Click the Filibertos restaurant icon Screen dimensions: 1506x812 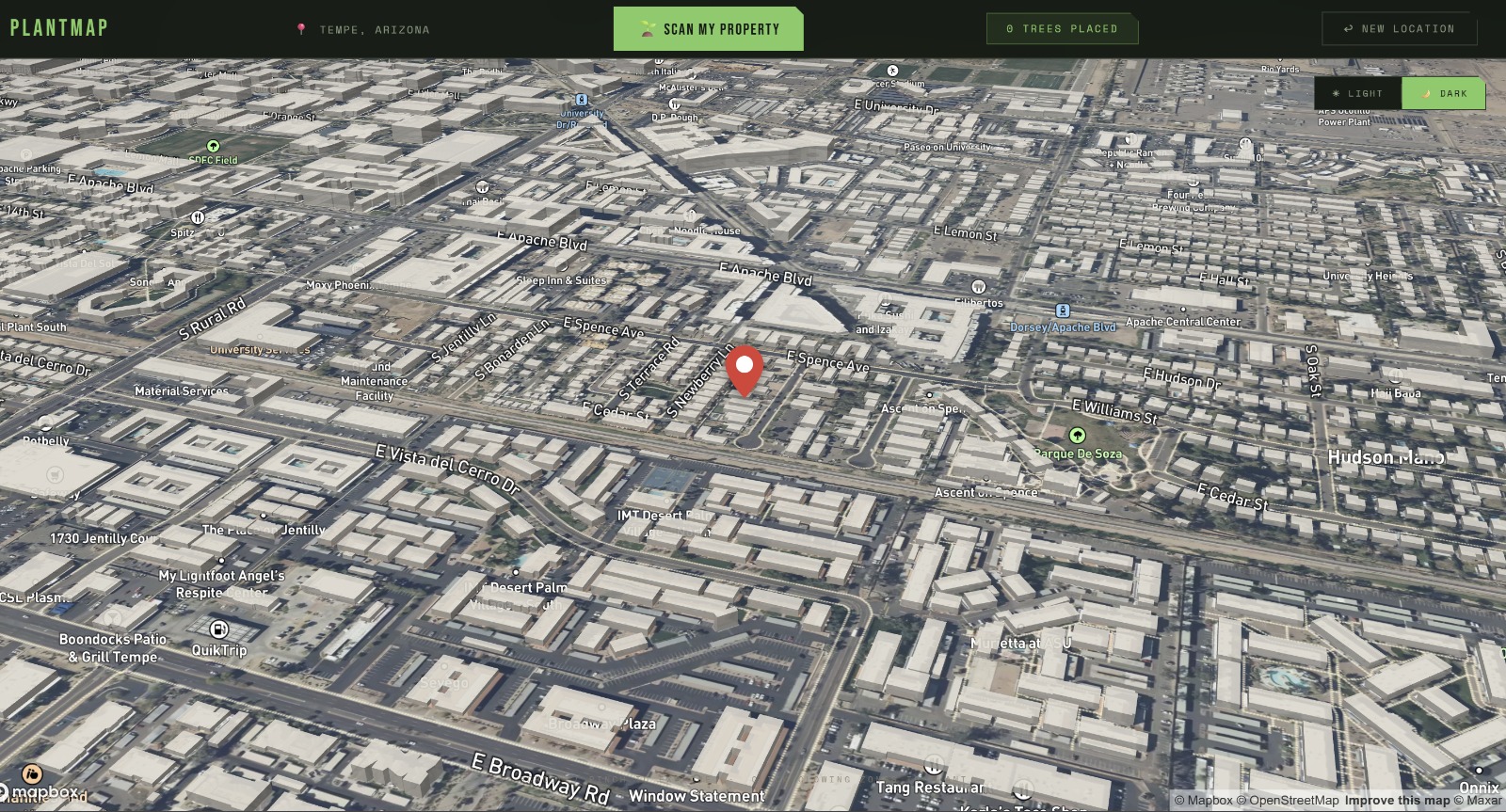coord(979,287)
